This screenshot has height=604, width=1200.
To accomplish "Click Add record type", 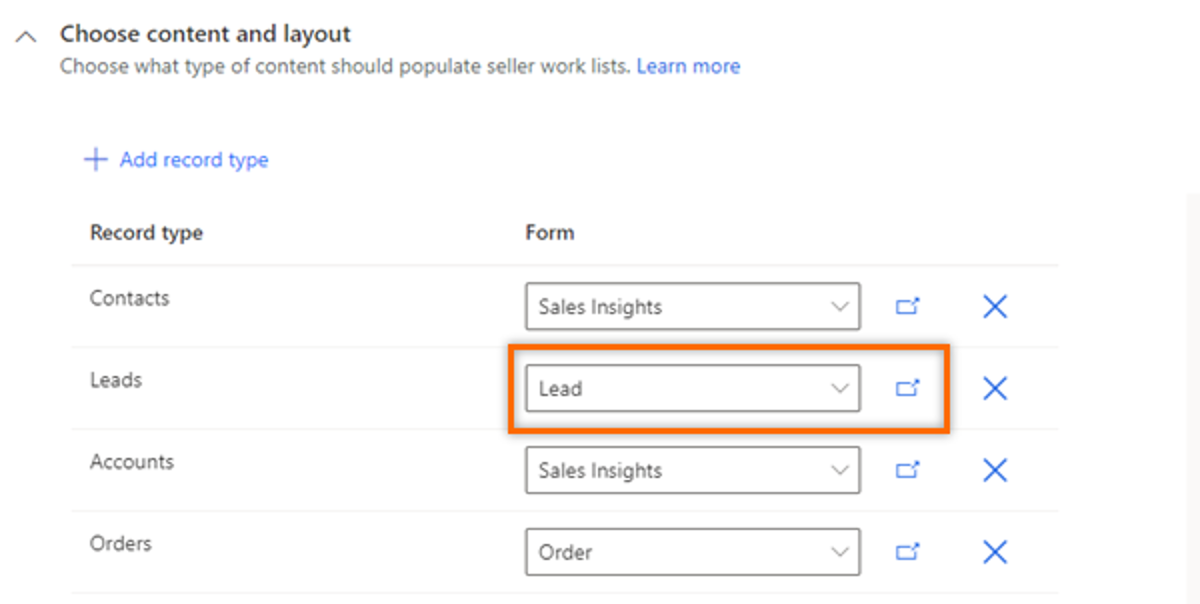I will pos(194,160).
